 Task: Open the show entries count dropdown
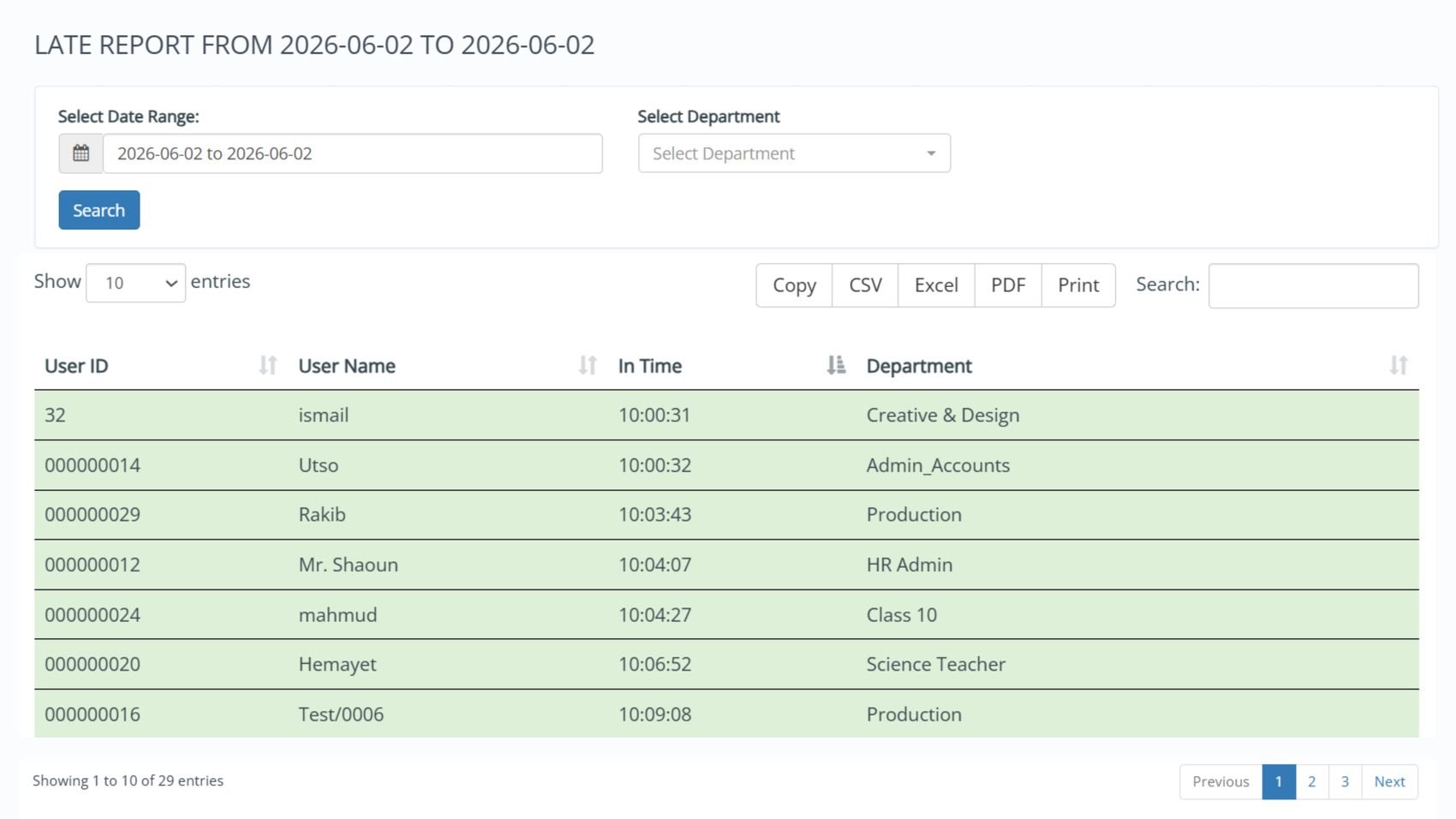click(135, 283)
